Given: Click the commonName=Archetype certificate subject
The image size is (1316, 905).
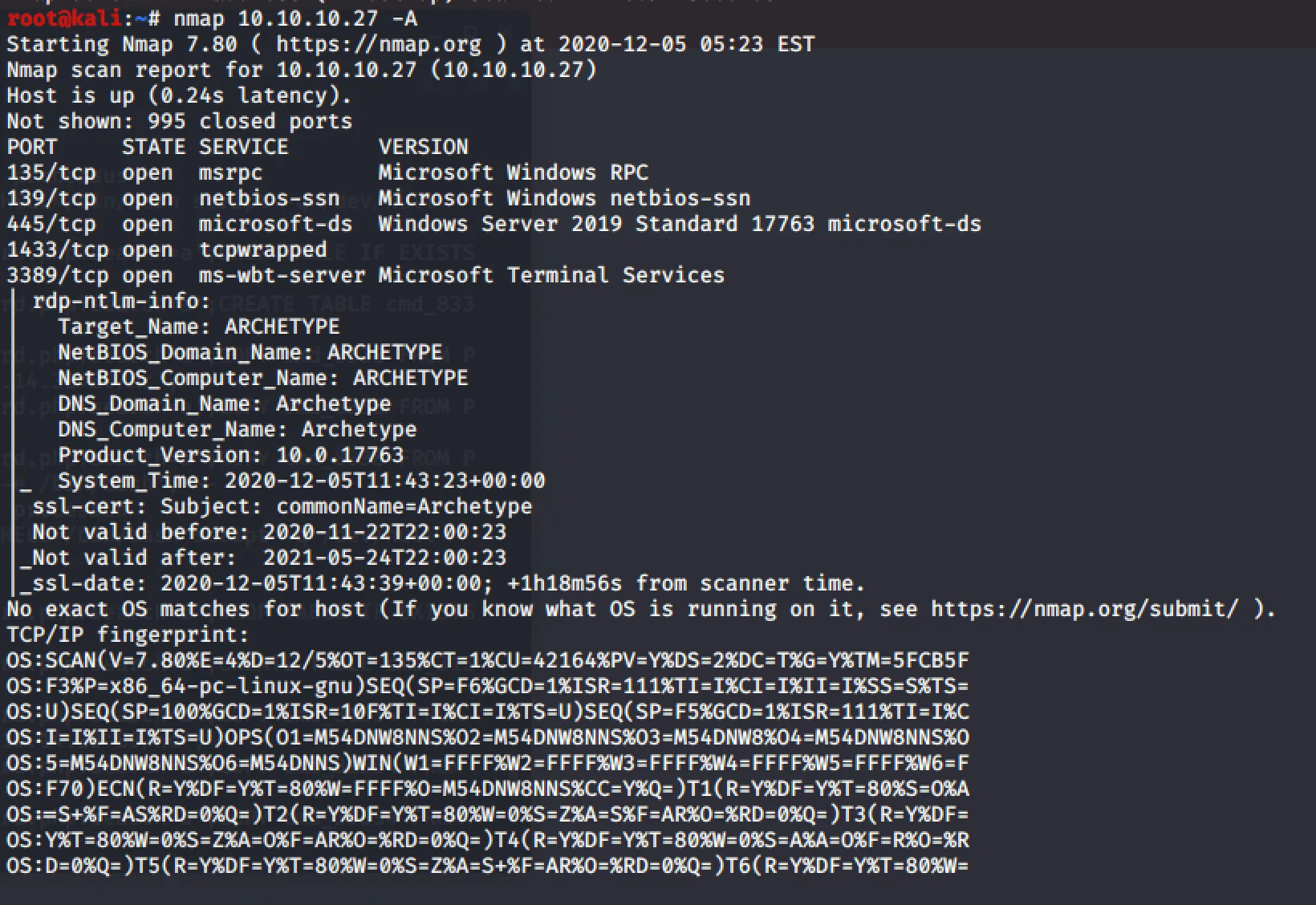Looking at the screenshot, I should tap(404, 506).
